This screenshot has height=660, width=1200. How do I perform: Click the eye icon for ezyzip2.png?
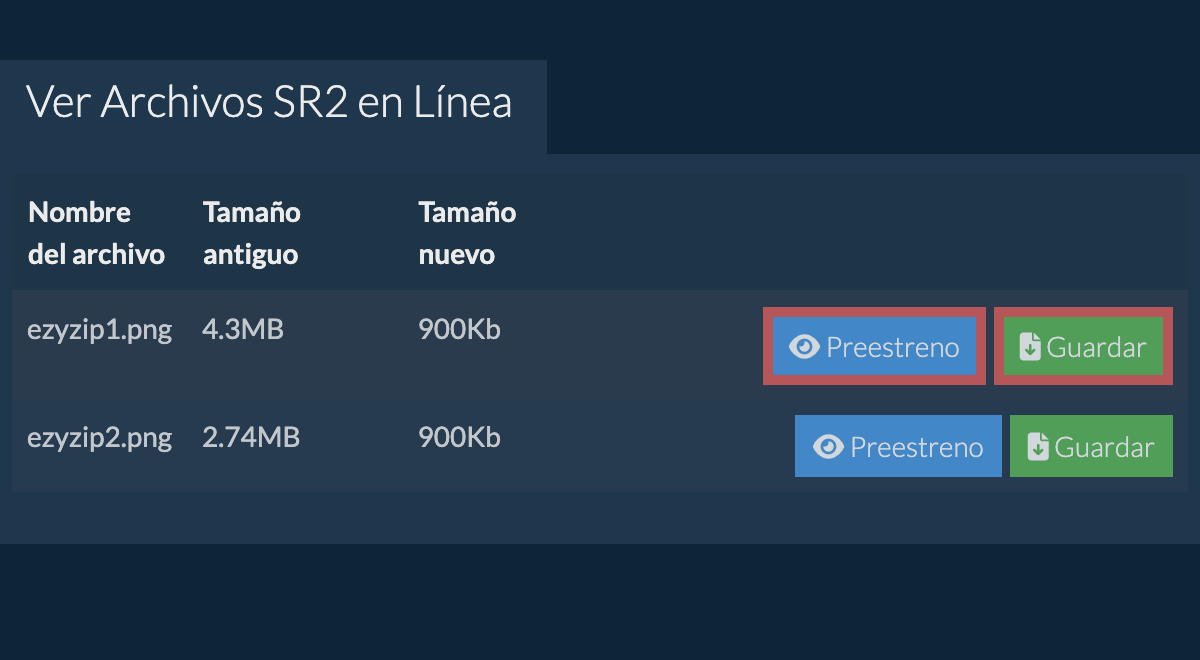click(828, 447)
